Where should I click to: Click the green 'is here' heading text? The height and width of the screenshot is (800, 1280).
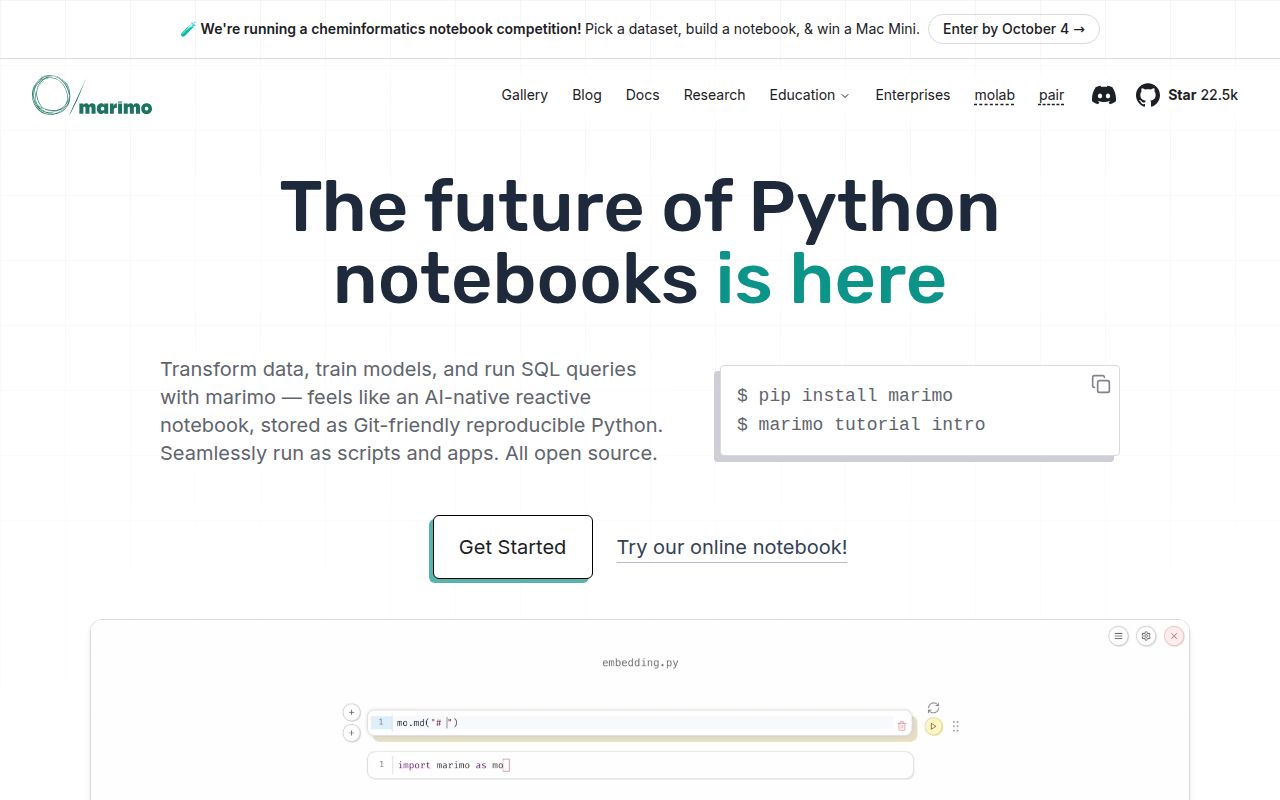831,279
